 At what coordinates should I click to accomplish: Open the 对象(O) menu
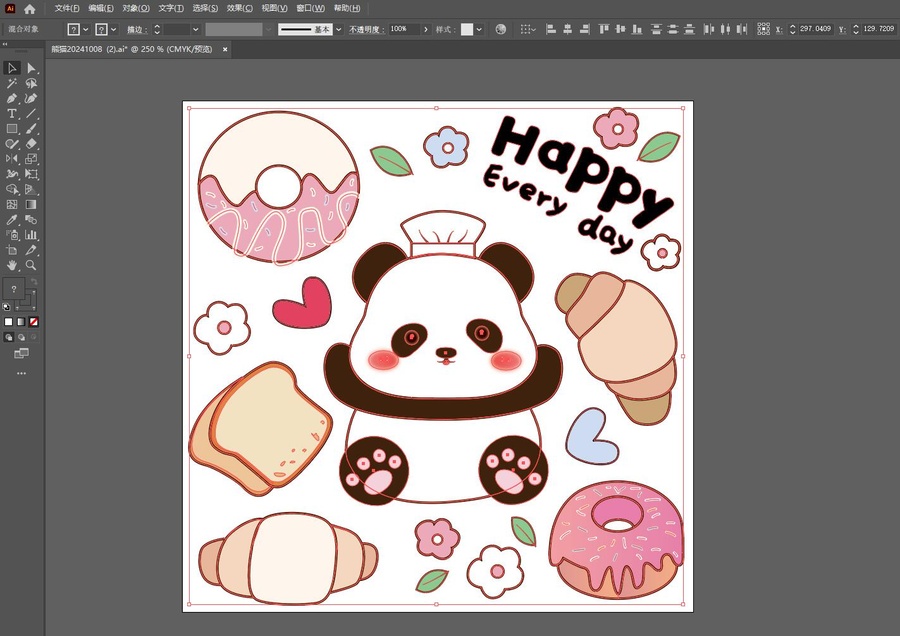136,9
